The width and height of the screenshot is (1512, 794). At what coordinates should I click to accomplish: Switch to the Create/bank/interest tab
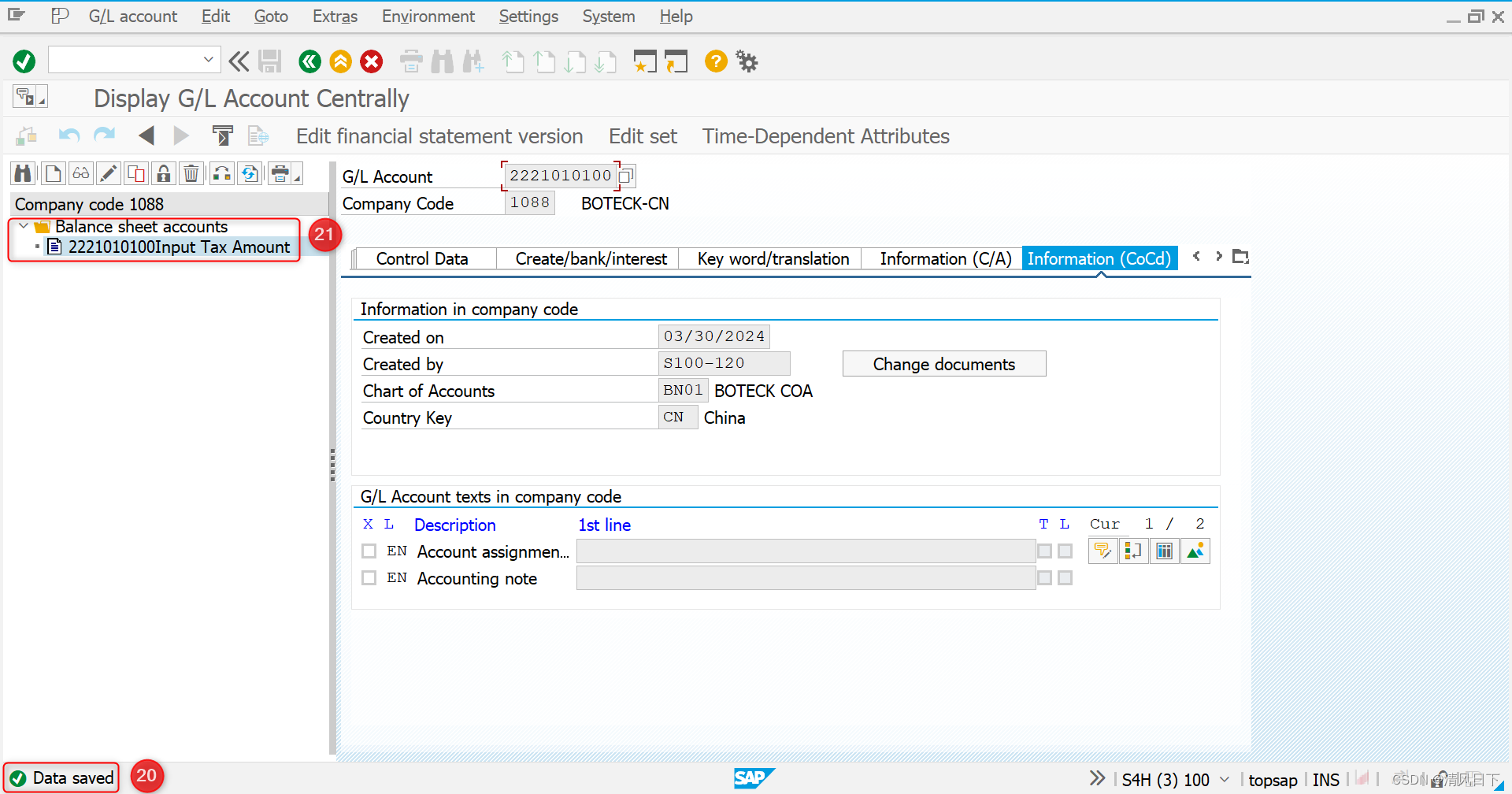click(591, 258)
